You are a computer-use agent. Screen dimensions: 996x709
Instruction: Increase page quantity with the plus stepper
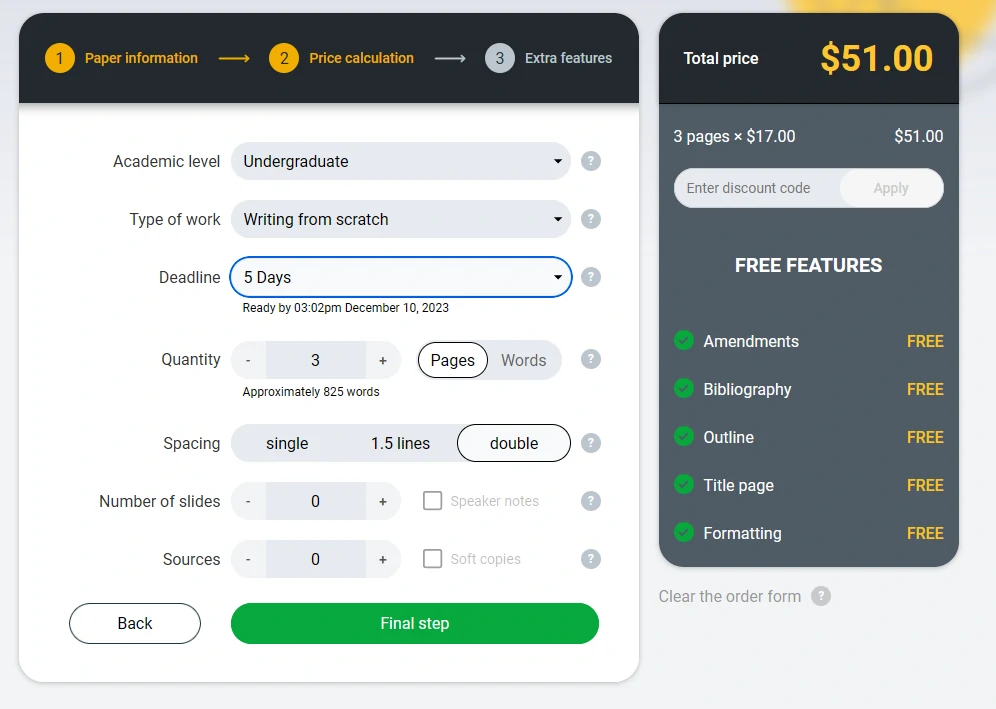pos(383,359)
